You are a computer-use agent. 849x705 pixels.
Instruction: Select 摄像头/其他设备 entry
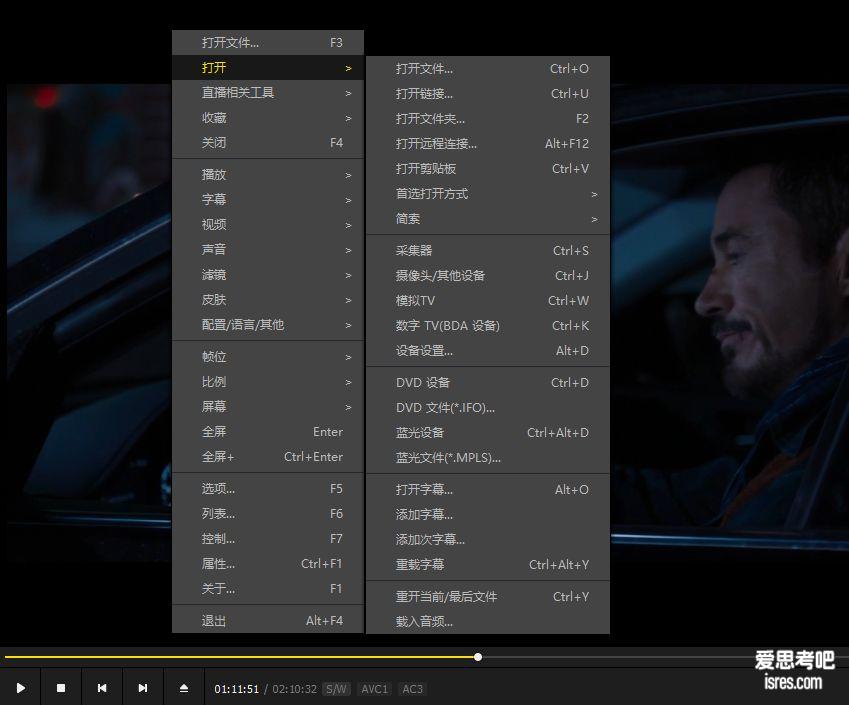point(488,276)
